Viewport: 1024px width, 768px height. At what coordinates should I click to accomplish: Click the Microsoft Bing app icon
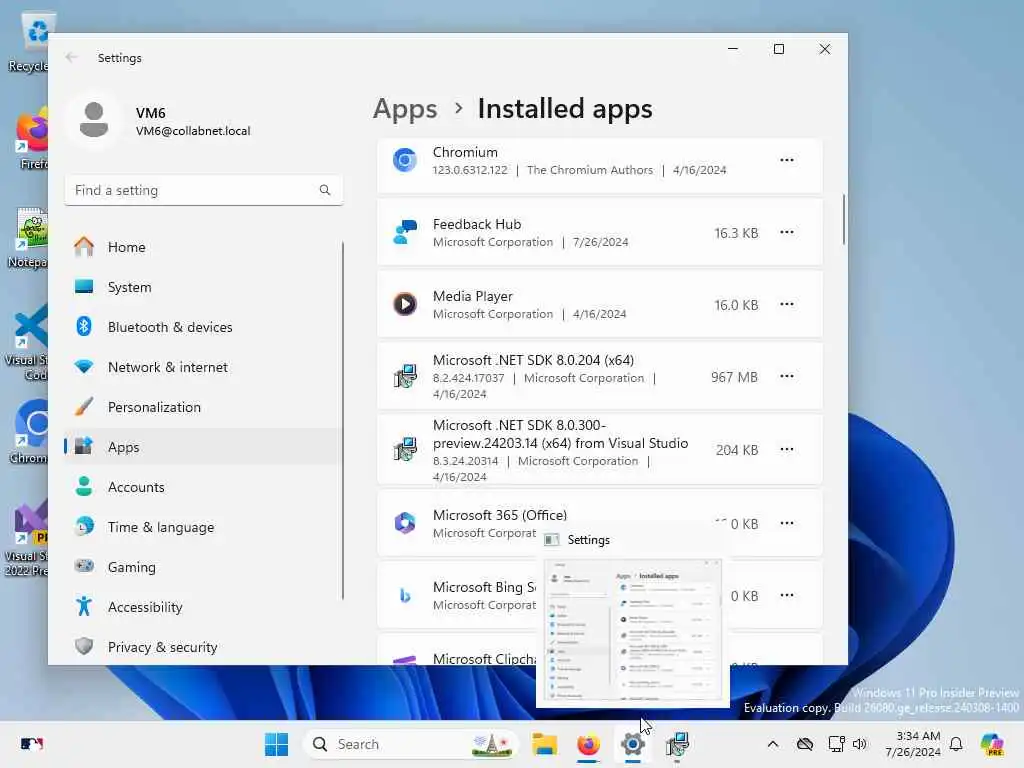[x=405, y=595]
